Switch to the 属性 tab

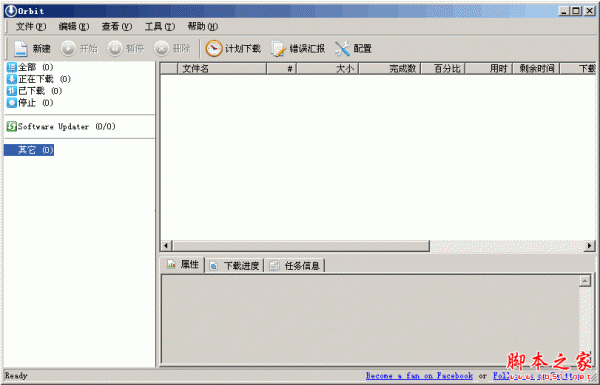pyautogui.click(x=183, y=264)
